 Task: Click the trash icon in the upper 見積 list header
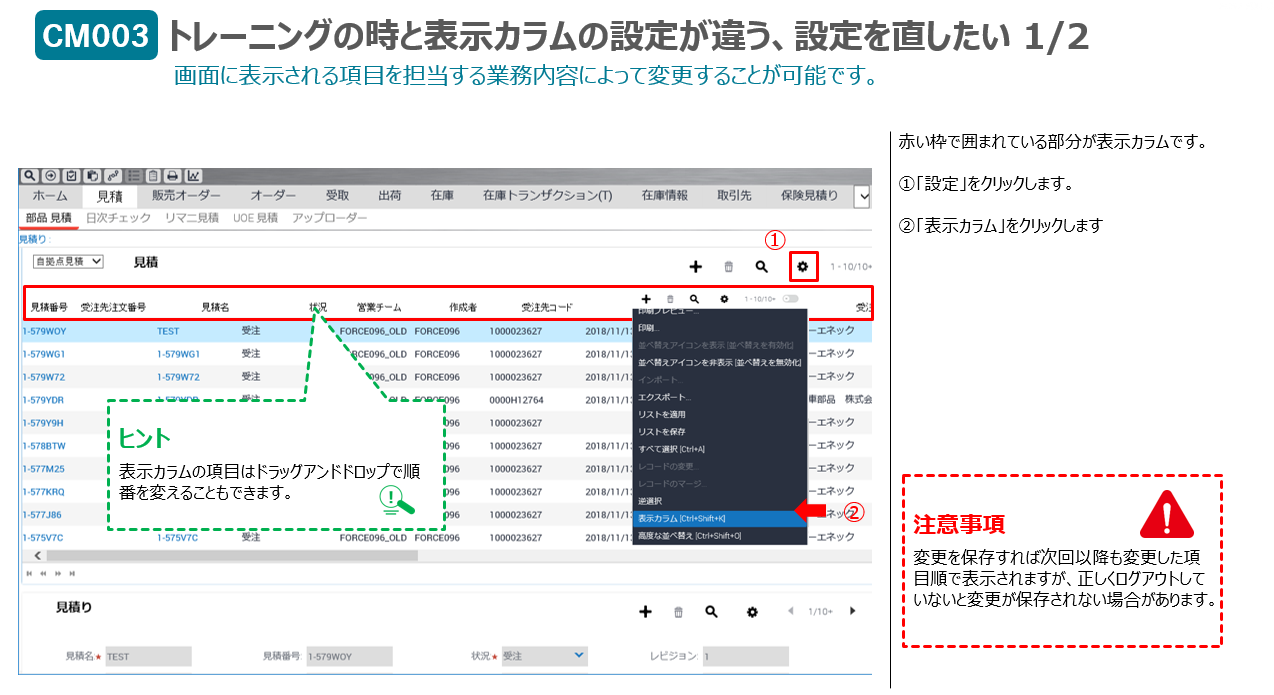[729, 267]
